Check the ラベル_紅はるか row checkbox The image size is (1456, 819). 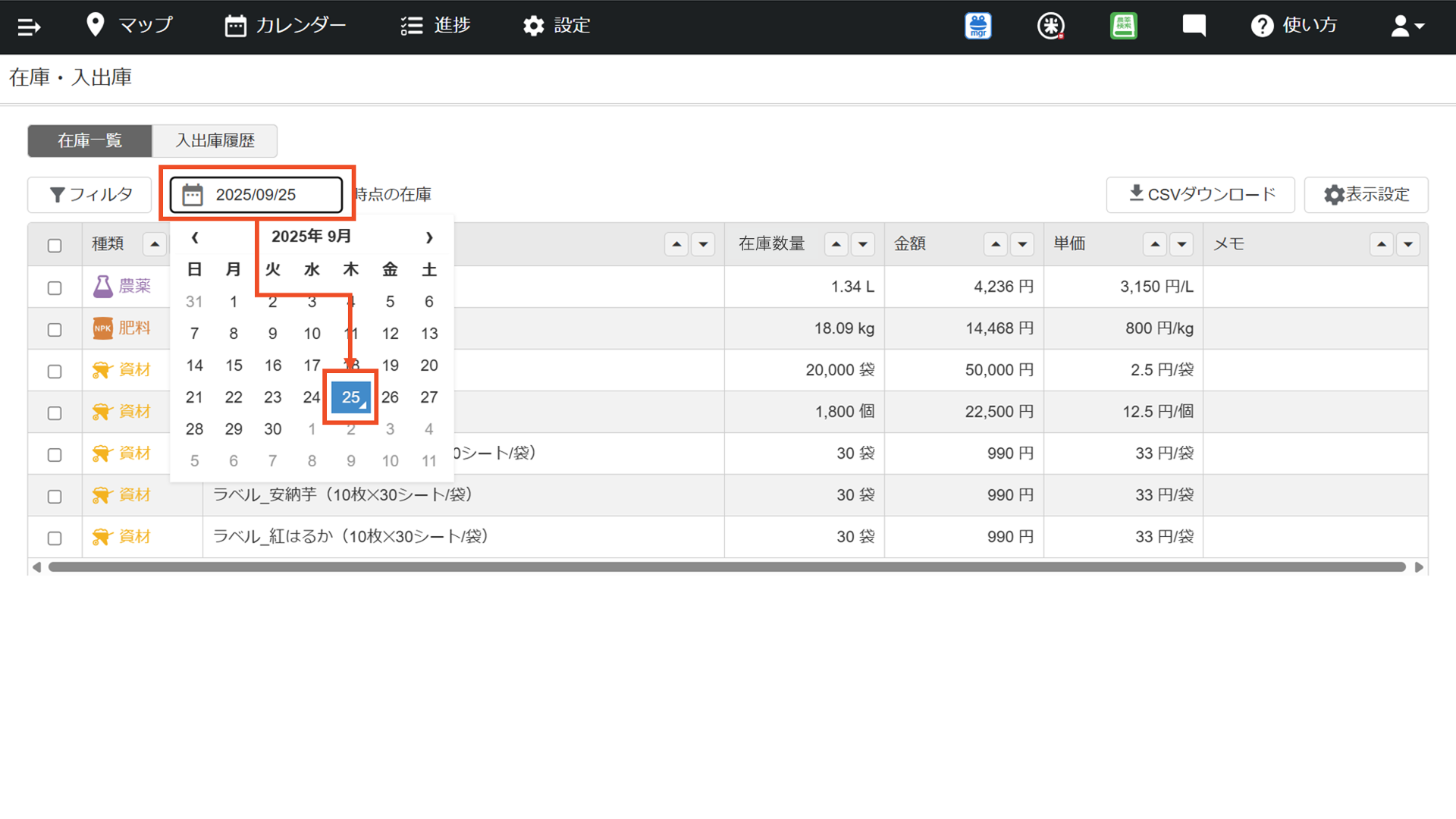[55, 538]
